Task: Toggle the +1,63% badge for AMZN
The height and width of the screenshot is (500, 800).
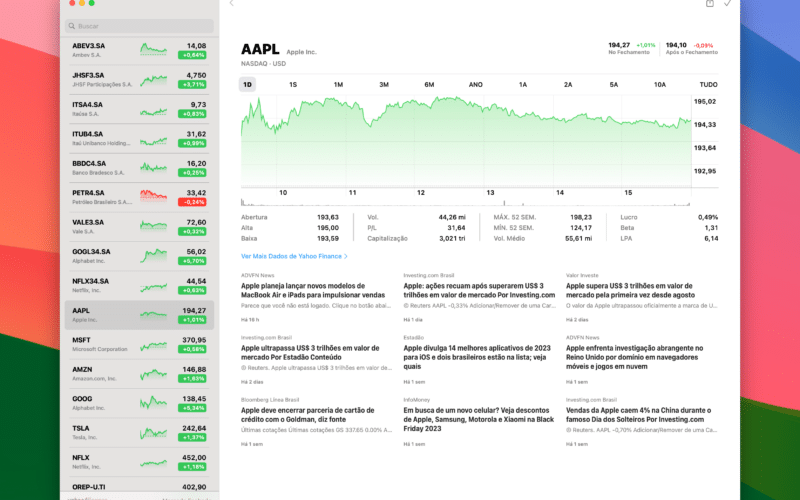Action: tap(192, 379)
